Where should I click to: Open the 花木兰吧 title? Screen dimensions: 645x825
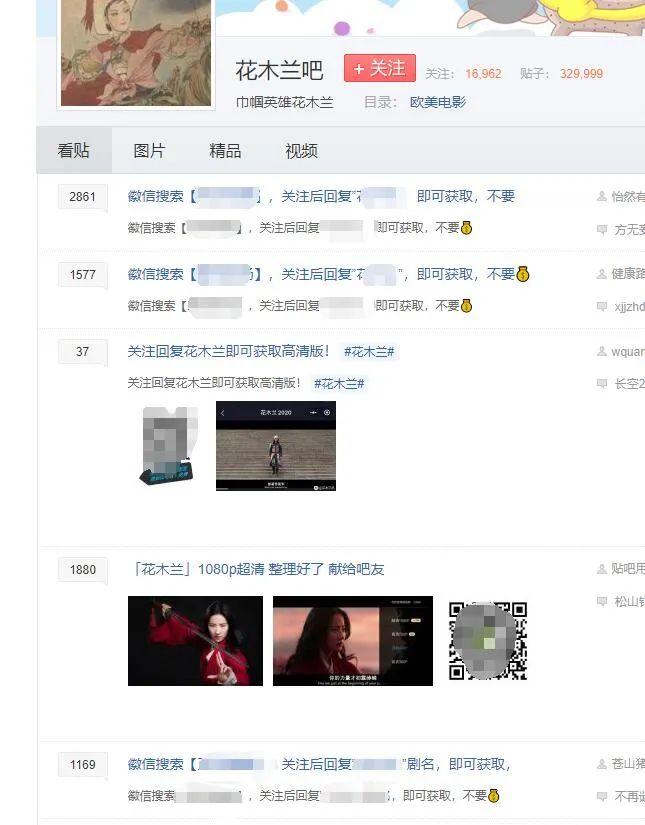279,71
